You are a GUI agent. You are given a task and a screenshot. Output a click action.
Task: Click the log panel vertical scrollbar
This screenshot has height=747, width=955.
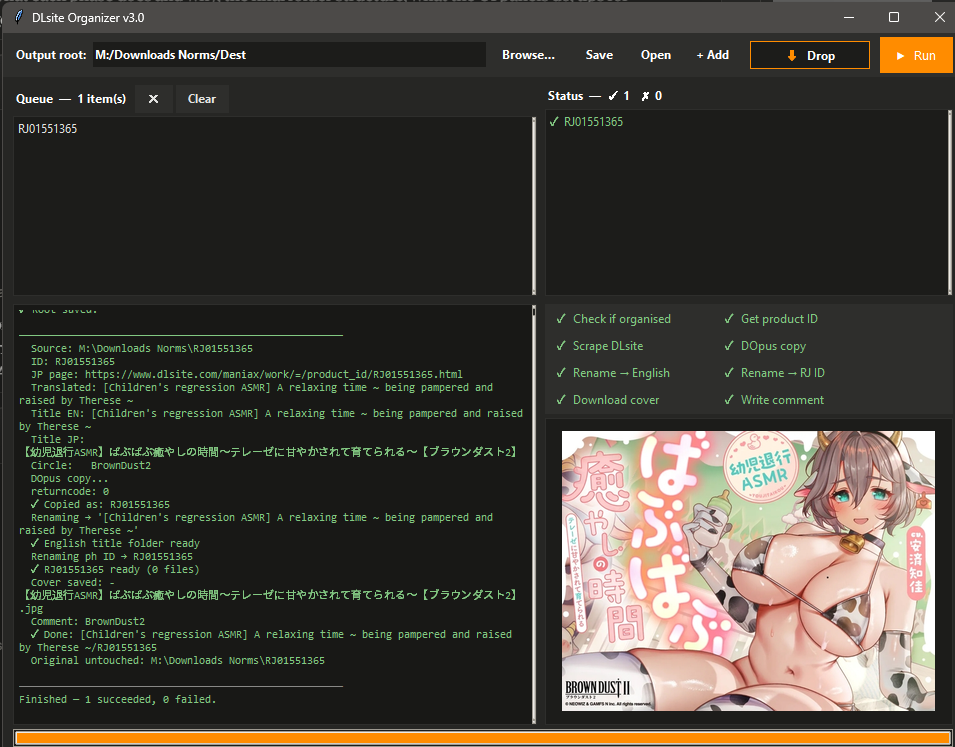534,514
